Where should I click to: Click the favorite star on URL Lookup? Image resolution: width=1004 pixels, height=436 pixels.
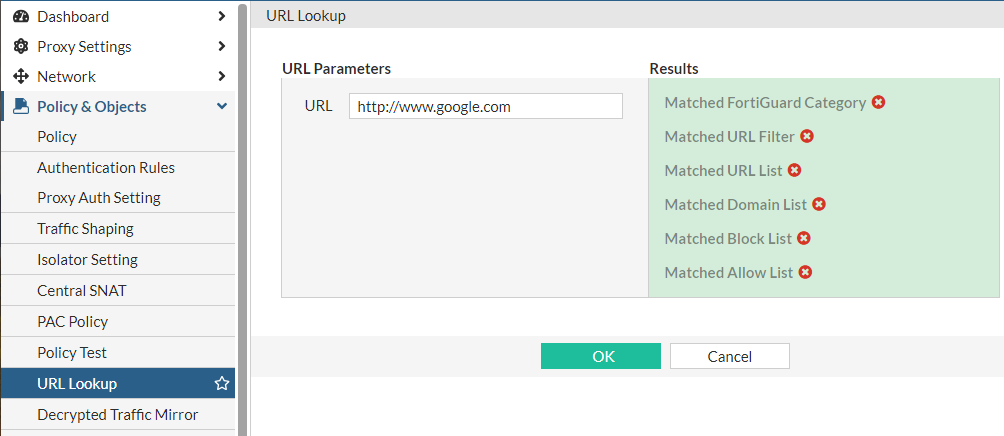pos(222,383)
